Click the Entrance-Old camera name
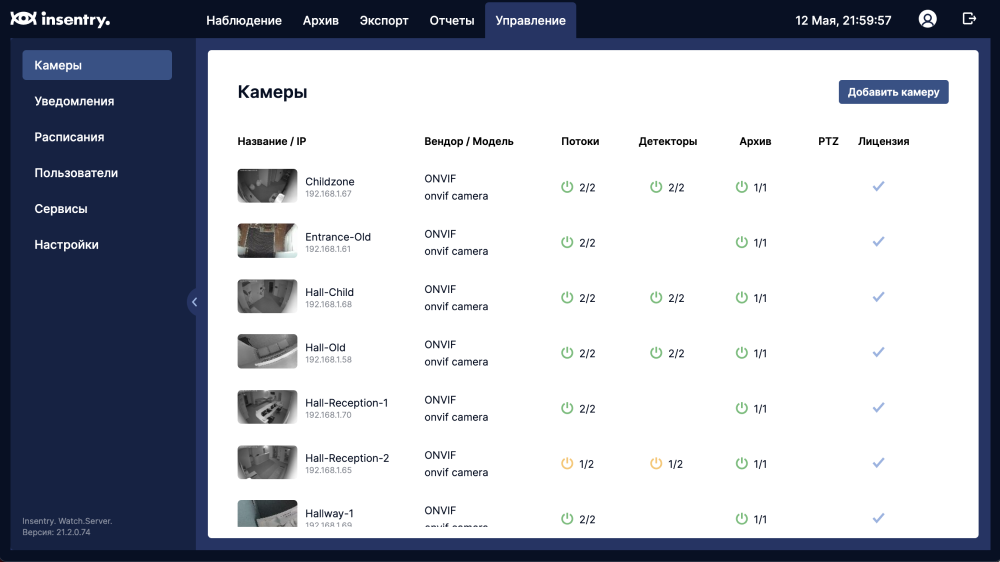Viewport: 1000px width, 562px height. [x=338, y=237]
